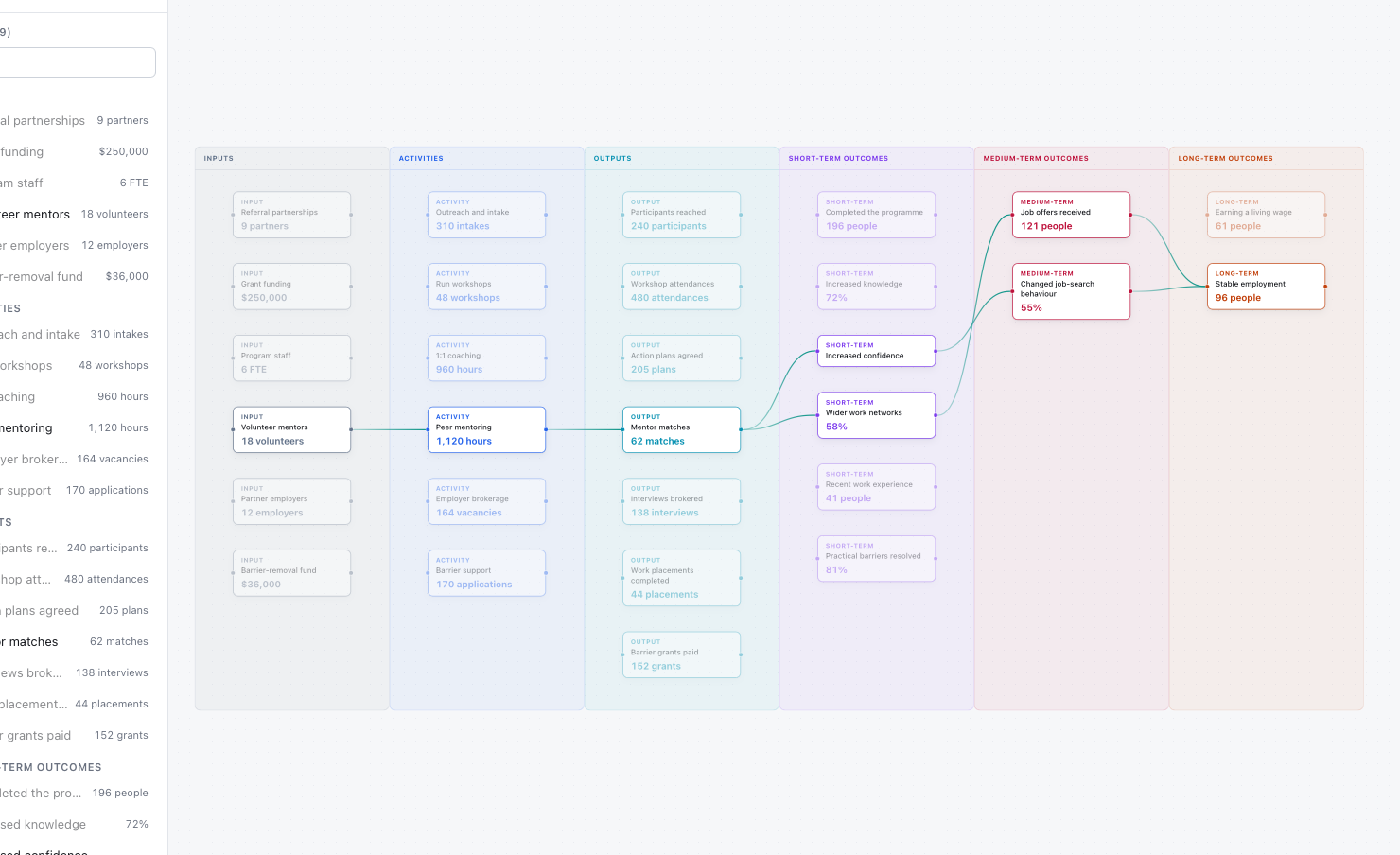
Task: Click the sidebar row showing 196 people
Action: click(x=76, y=793)
